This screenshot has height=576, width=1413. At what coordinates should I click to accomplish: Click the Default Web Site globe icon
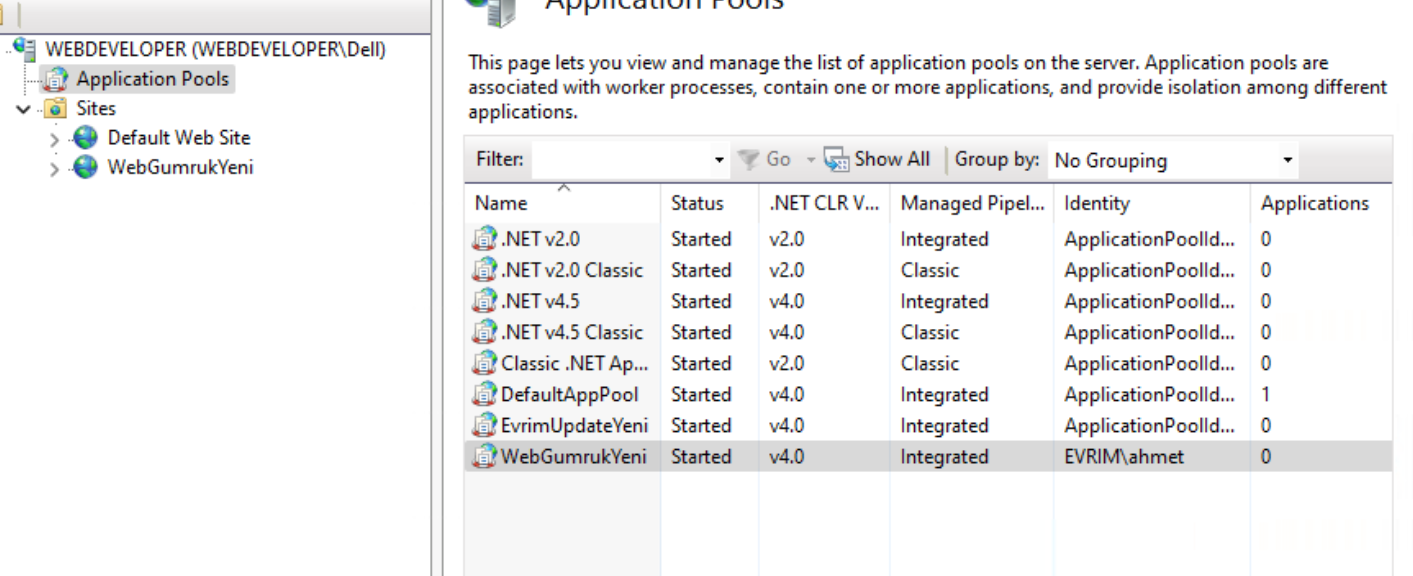[x=86, y=138]
